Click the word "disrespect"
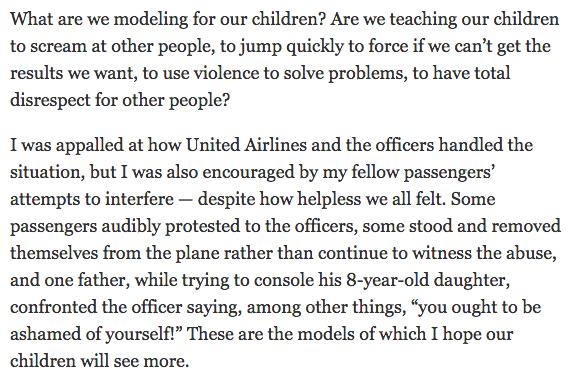 (50, 101)
